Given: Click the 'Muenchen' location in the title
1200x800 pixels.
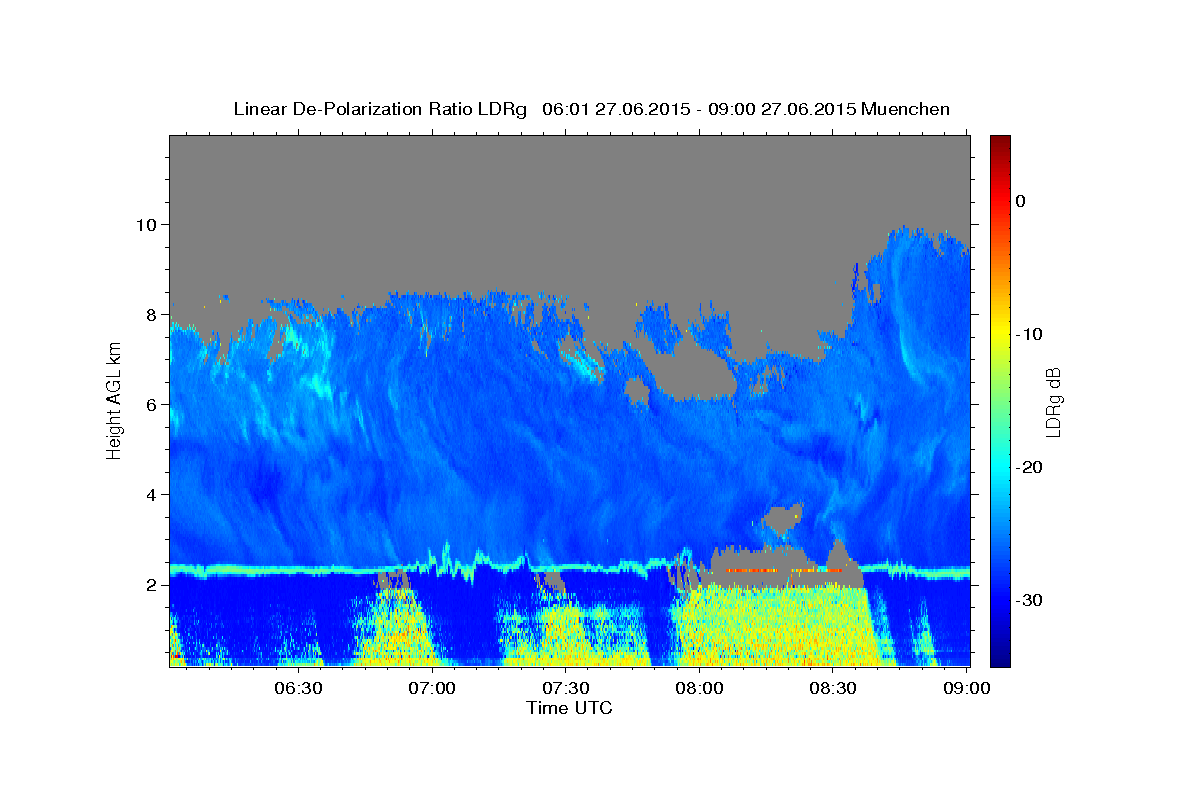Looking at the screenshot, I should point(906,109).
